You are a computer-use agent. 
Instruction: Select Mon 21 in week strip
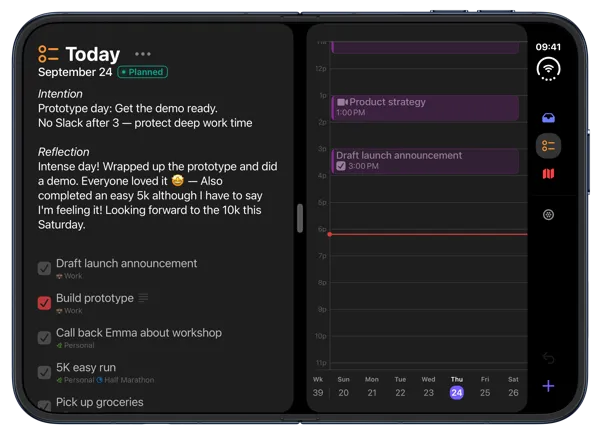pyautogui.click(x=372, y=387)
